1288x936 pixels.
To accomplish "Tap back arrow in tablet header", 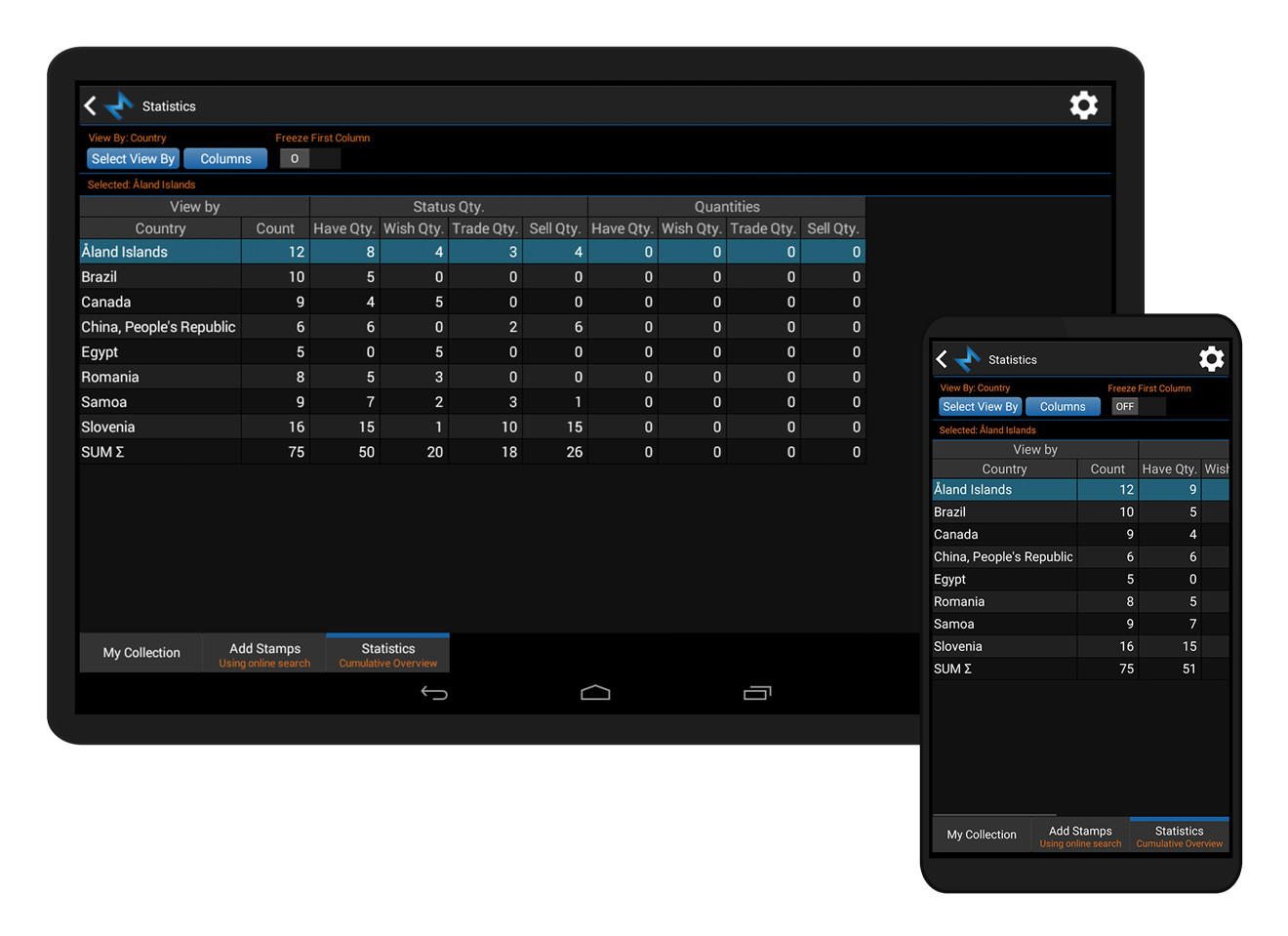I will pyautogui.click(x=91, y=105).
